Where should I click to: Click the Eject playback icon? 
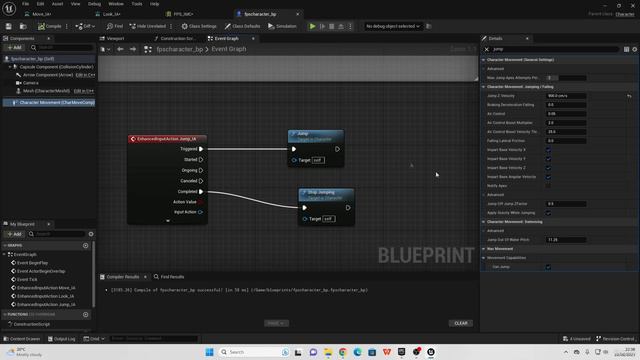pos(341,26)
